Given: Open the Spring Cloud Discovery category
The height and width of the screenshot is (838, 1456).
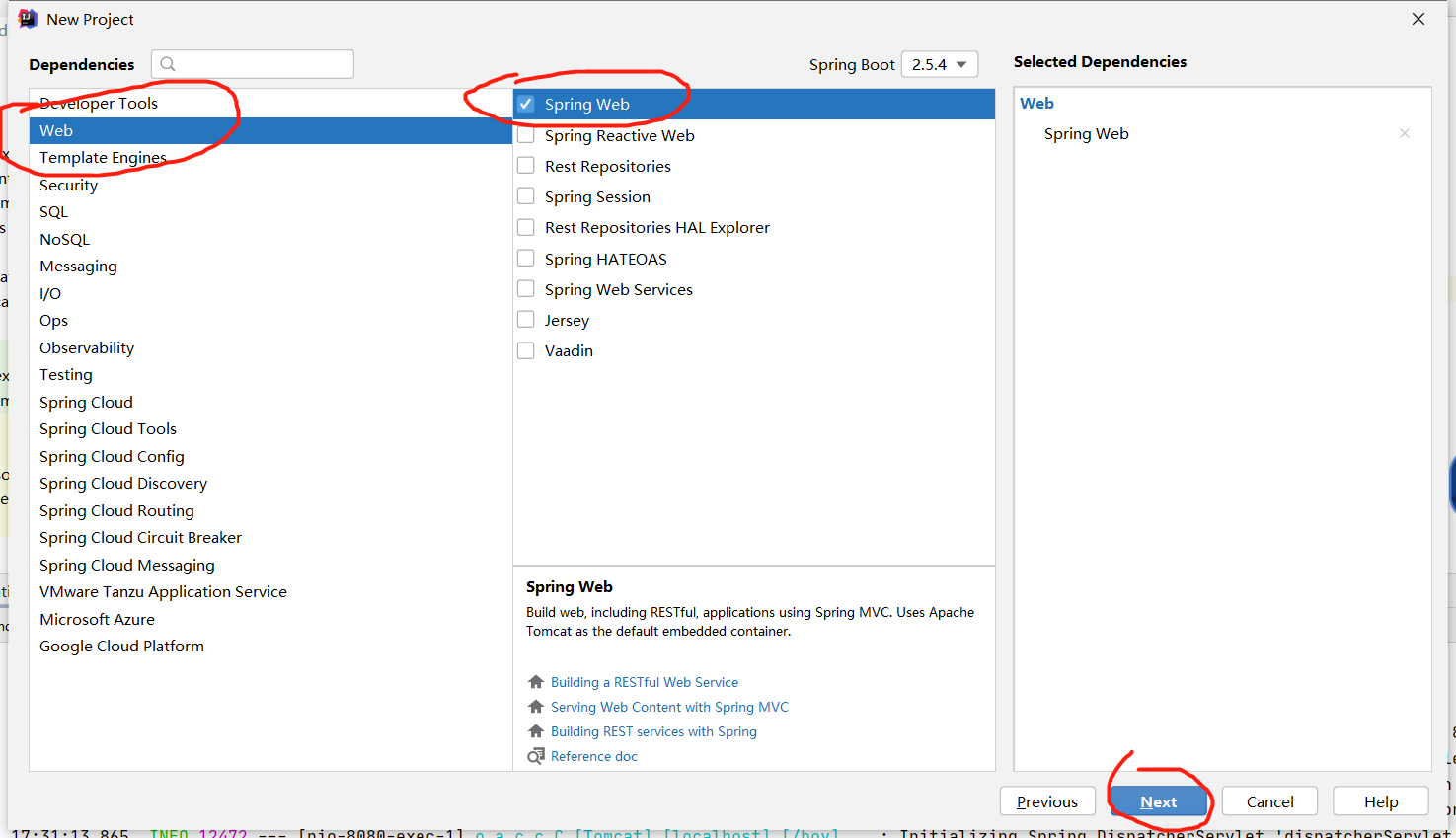Looking at the screenshot, I should point(270,483).
